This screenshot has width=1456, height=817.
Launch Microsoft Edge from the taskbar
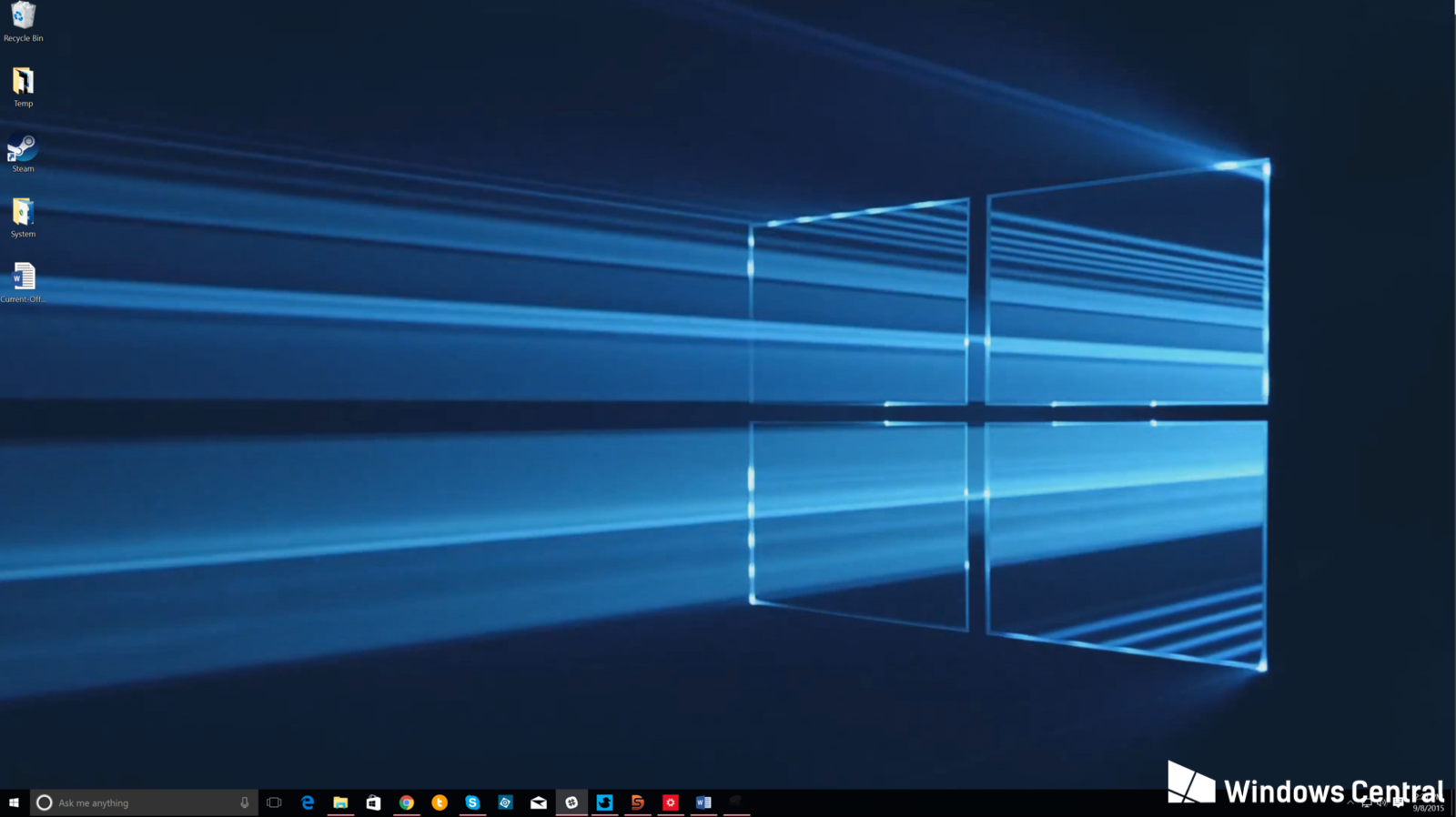point(308,802)
